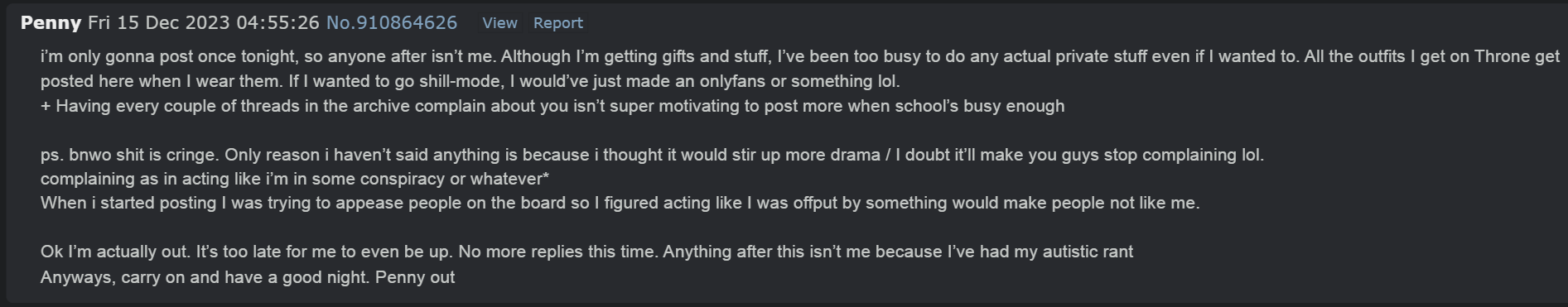Click the line starting "+ Having every couple"

(x=552, y=106)
